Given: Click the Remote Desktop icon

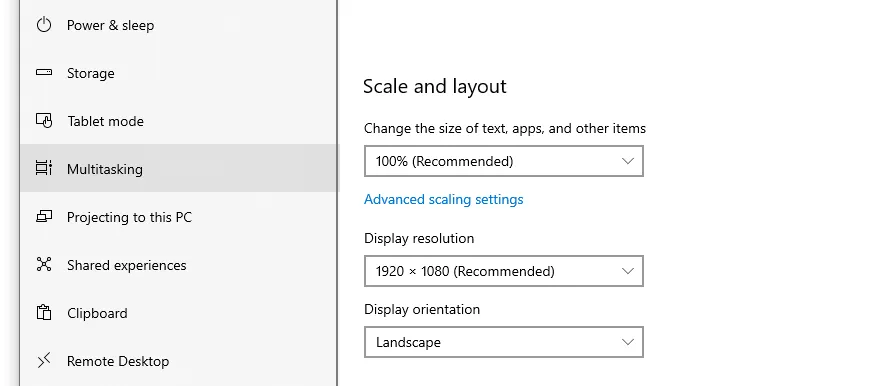Looking at the screenshot, I should (x=44, y=360).
